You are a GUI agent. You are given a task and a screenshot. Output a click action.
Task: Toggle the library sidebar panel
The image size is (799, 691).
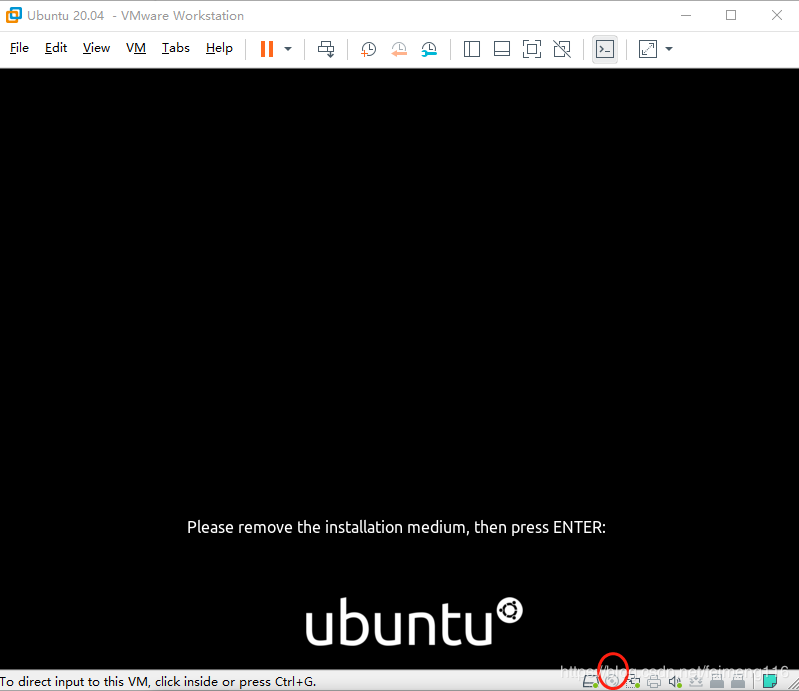pyautogui.click(x=472, y=49)
